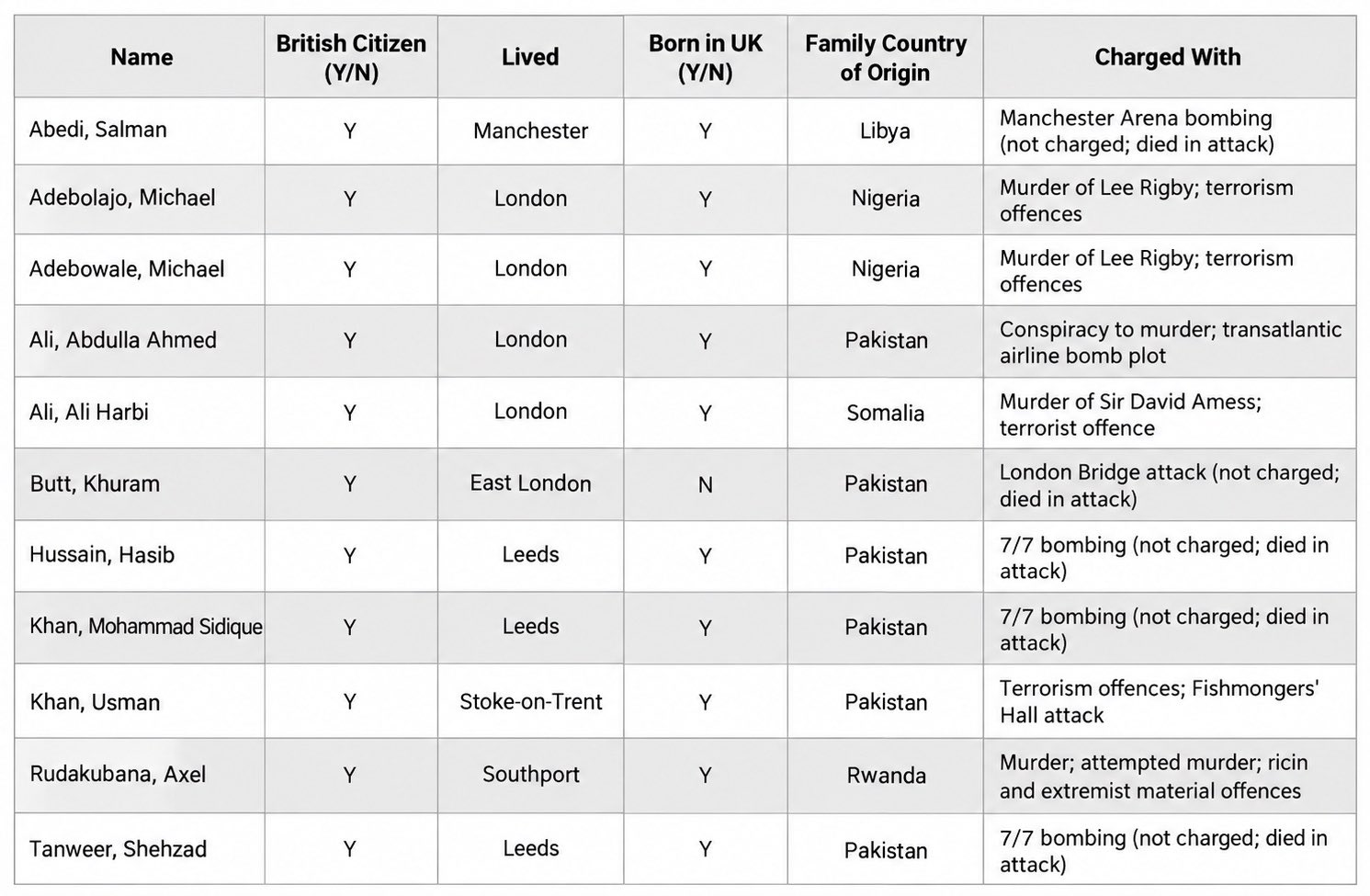Viewport: 1370px width, 896px height.
Task: Click the Adebowale, Michael name cell
Action: click(x=141, y=269)
